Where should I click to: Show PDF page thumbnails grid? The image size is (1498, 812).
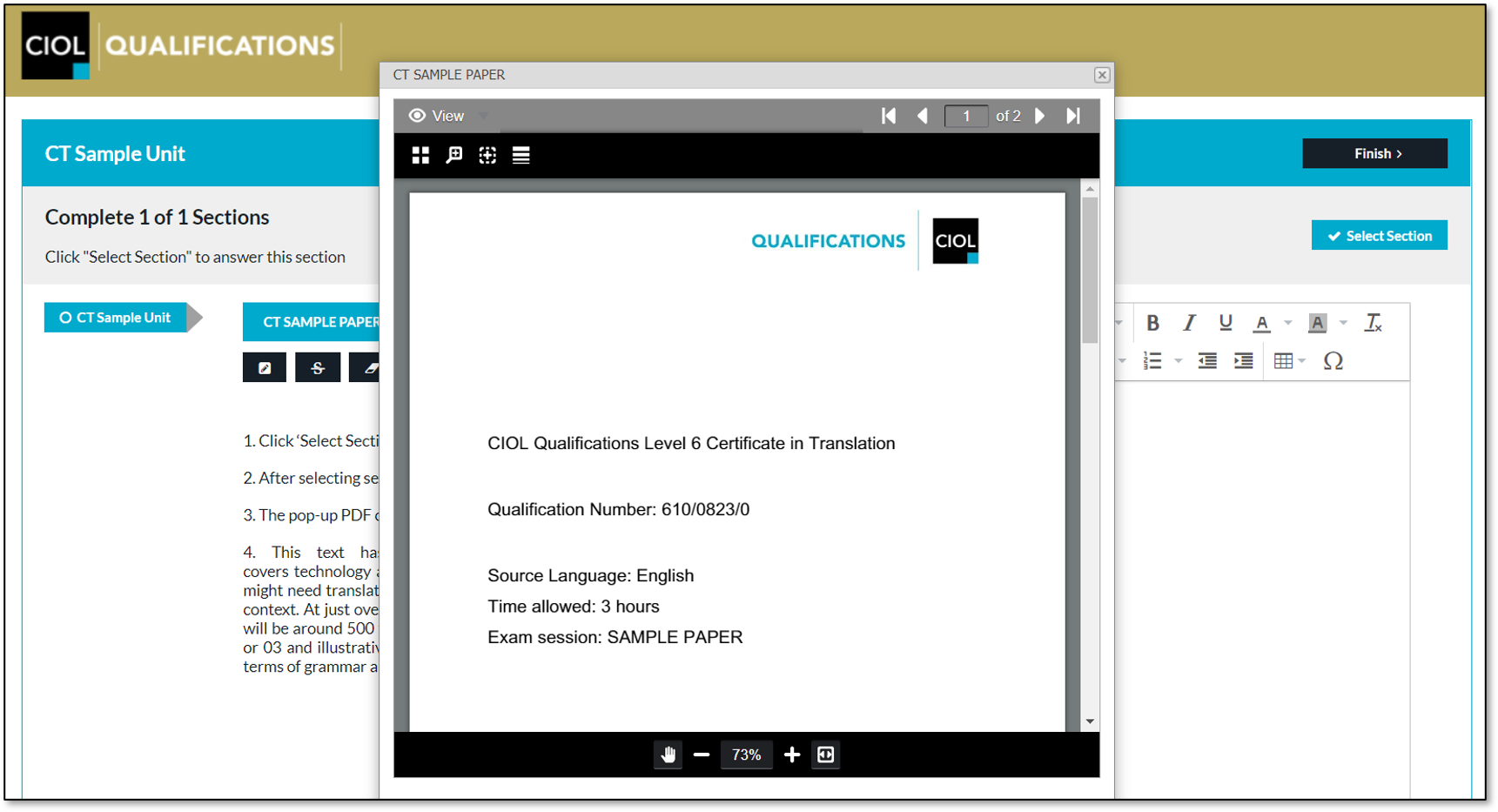[x=420, y=155]
